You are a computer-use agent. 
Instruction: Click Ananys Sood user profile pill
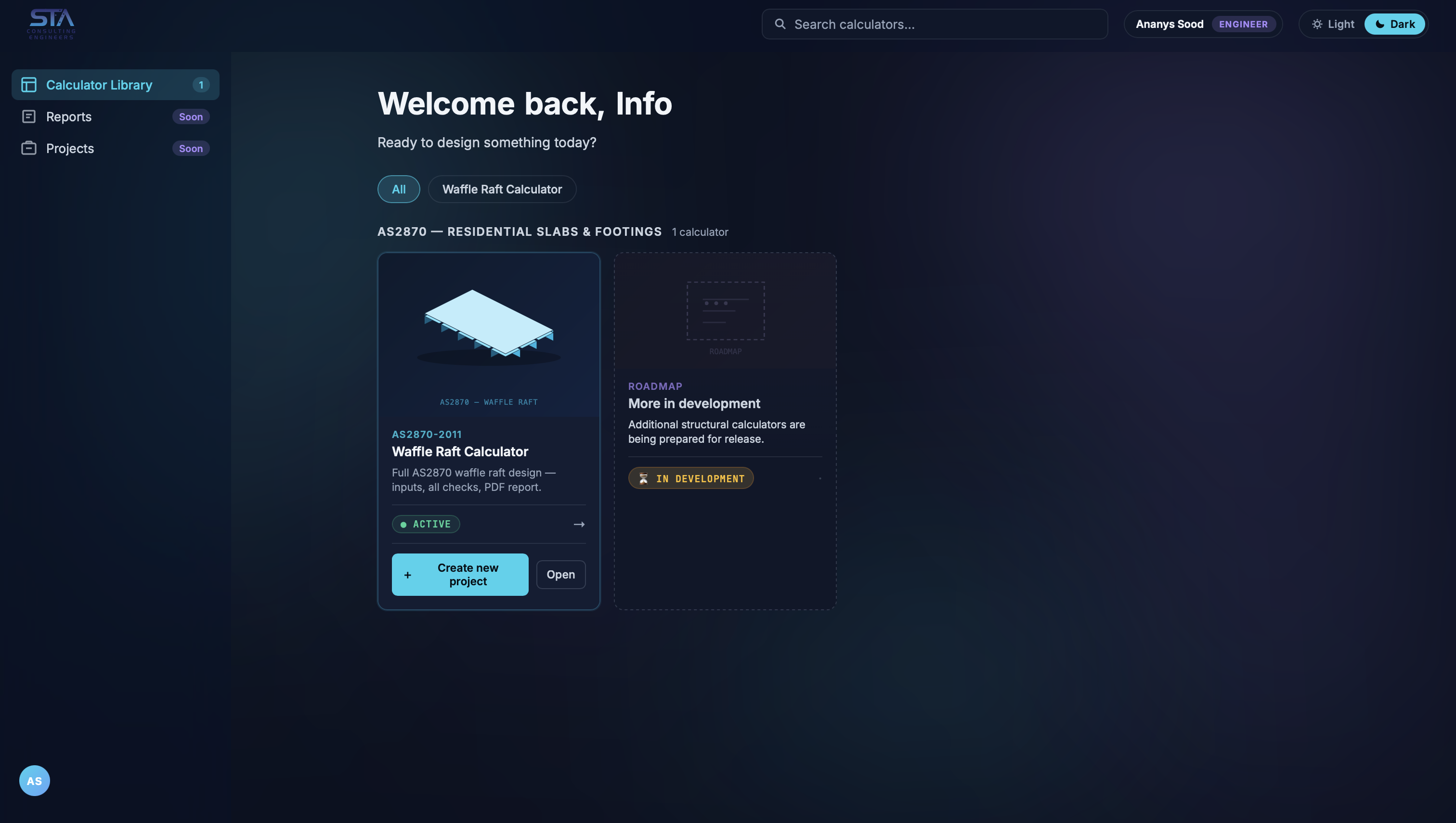coord(1203,24)
